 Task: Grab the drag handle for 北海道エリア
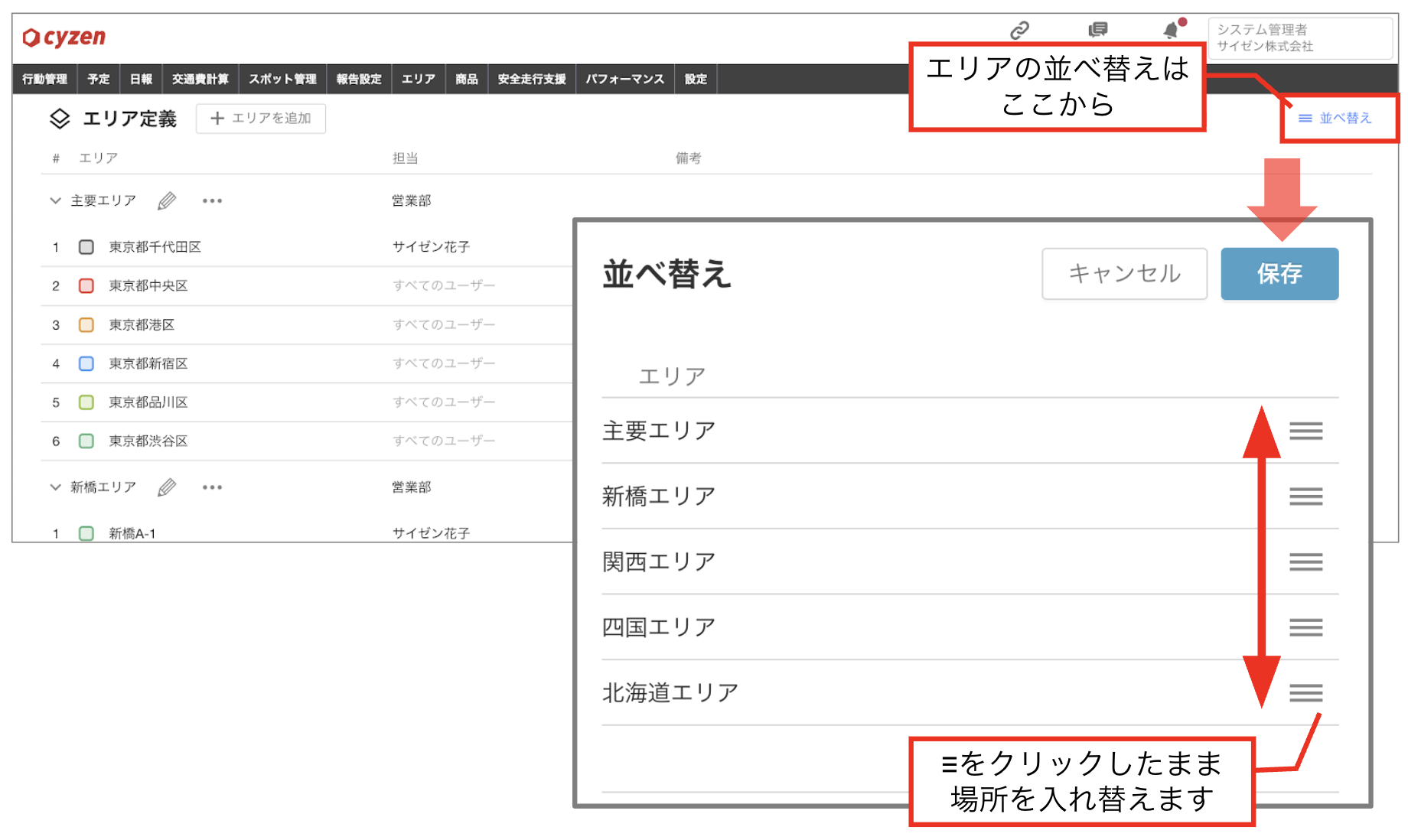tap(1305, 693)
